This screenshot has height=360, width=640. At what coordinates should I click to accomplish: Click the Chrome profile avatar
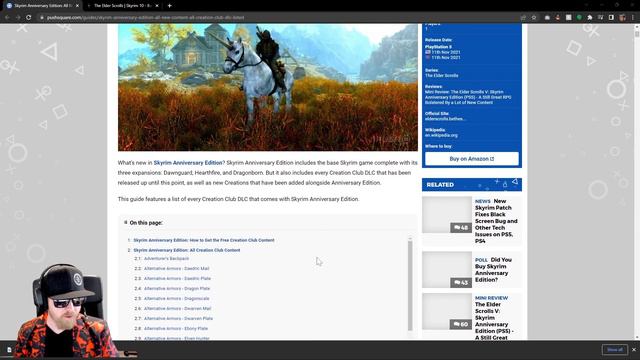pos(622,18)
